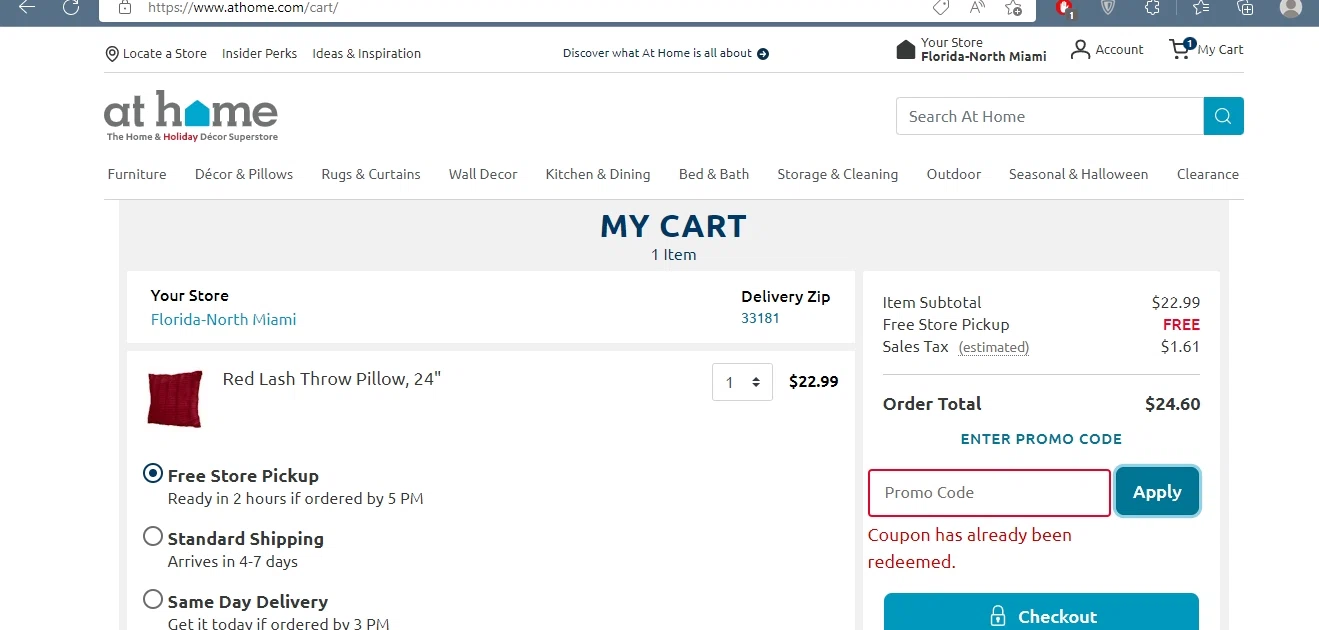Click the $24.60 order total value
The height and width of the screenshot is (630, 1319).
tap(1172, 405)
